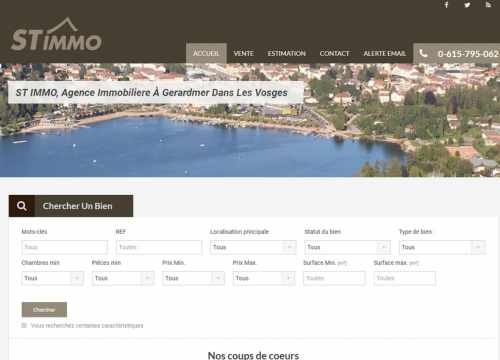Viewport: 500px width, 360px height.
Task: Click the ST IMMO logo
Action: (56, 34)
